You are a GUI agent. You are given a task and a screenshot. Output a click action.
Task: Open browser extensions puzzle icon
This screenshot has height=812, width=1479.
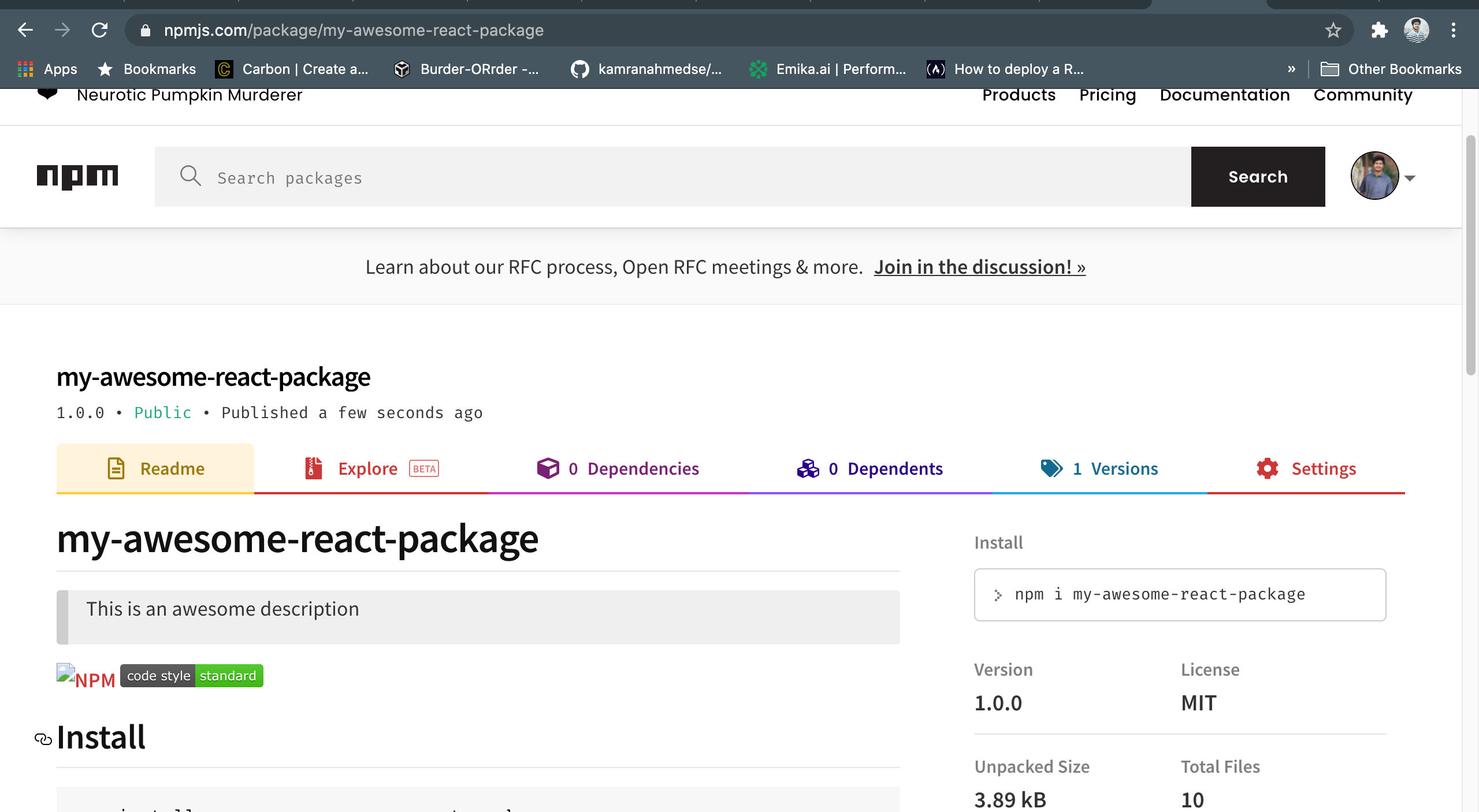[x=1379, y=30]
